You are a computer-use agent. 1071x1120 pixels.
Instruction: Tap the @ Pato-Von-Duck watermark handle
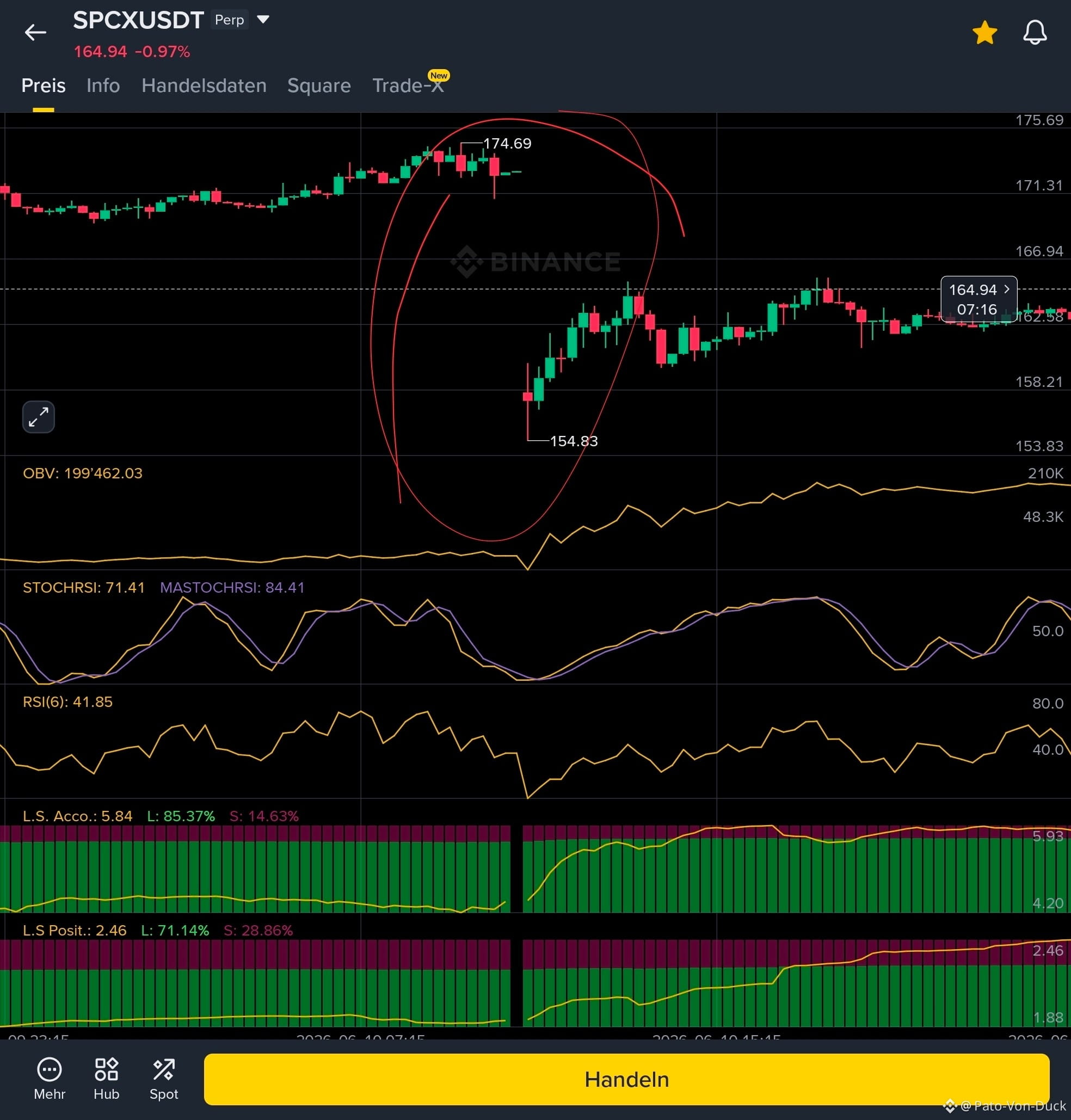(1013, 1106)
